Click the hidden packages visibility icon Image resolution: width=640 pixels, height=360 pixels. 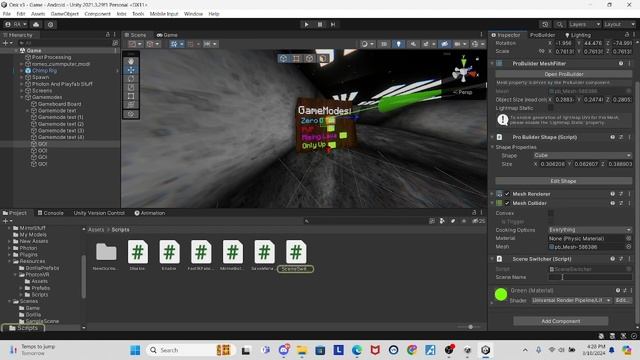[x=478, y=221]
